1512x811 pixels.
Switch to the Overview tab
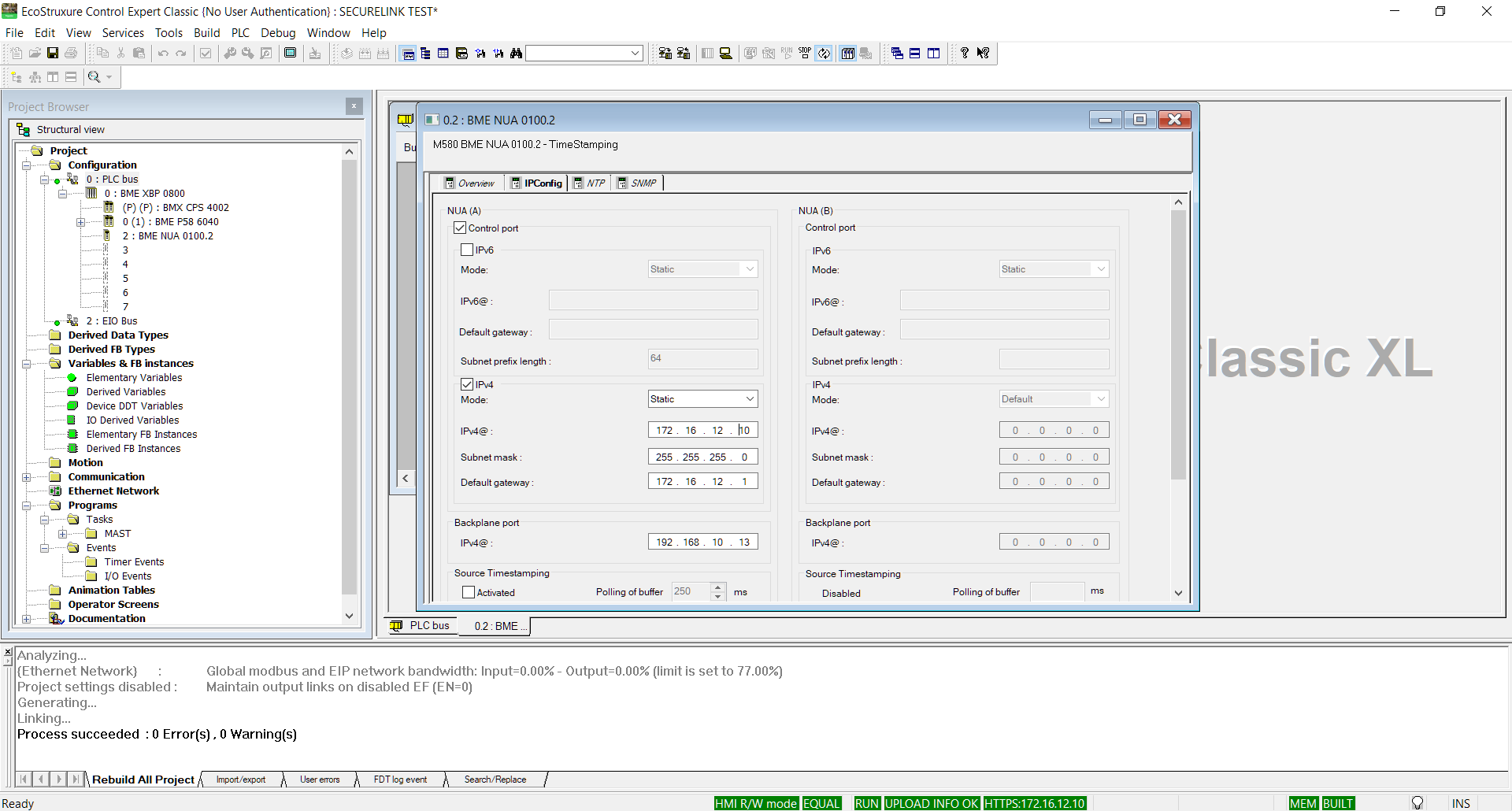coord(470,183)
